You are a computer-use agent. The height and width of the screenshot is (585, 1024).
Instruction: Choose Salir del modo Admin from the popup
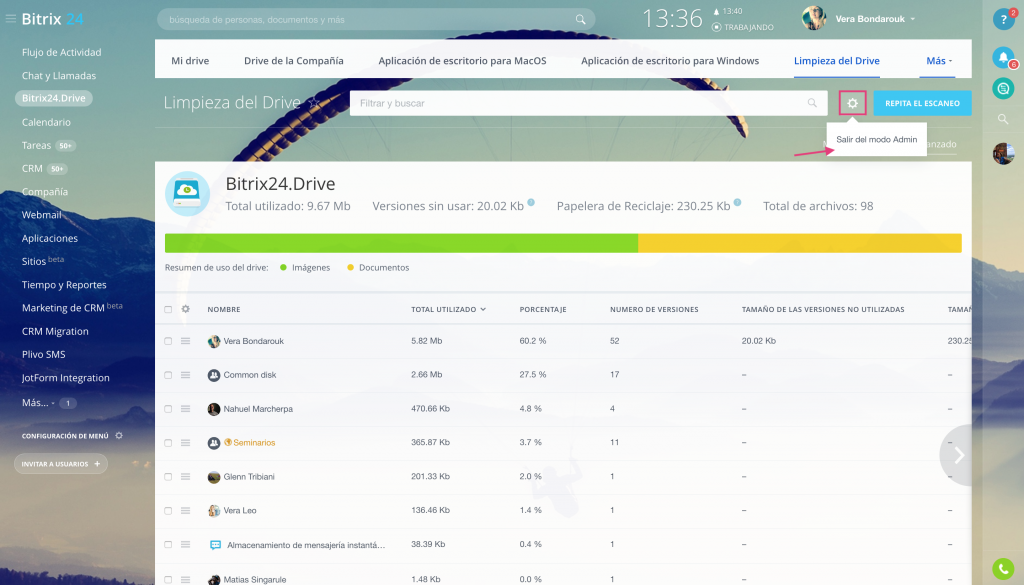876,140
